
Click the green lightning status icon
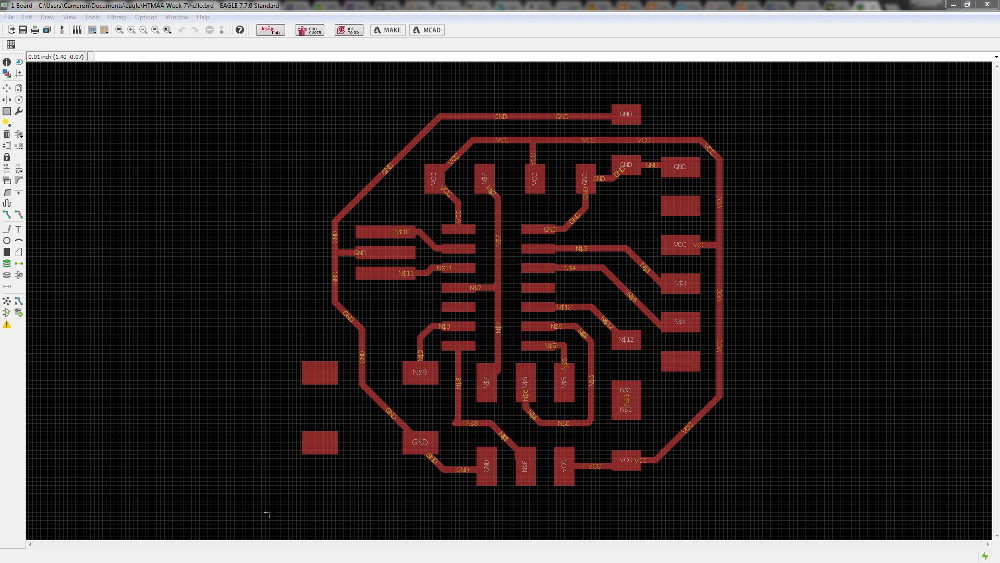[985, 556]
